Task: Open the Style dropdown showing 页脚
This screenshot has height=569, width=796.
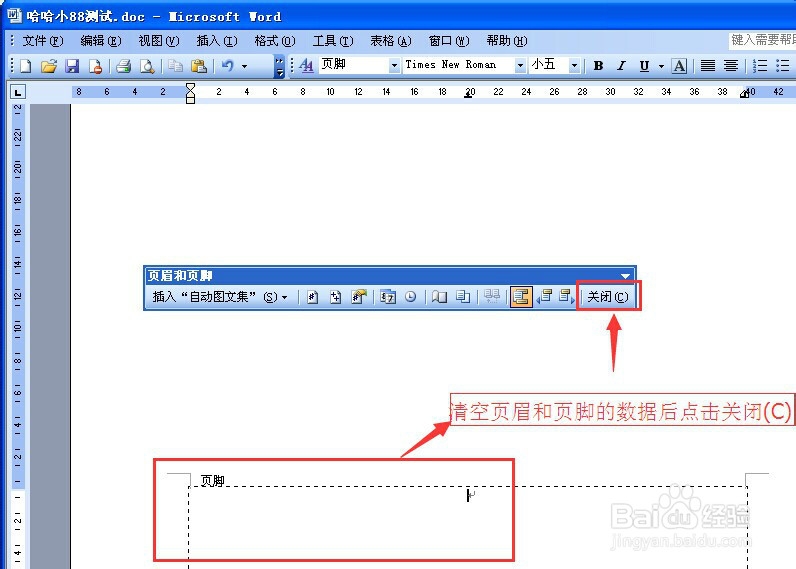Action: coord(393,65)
